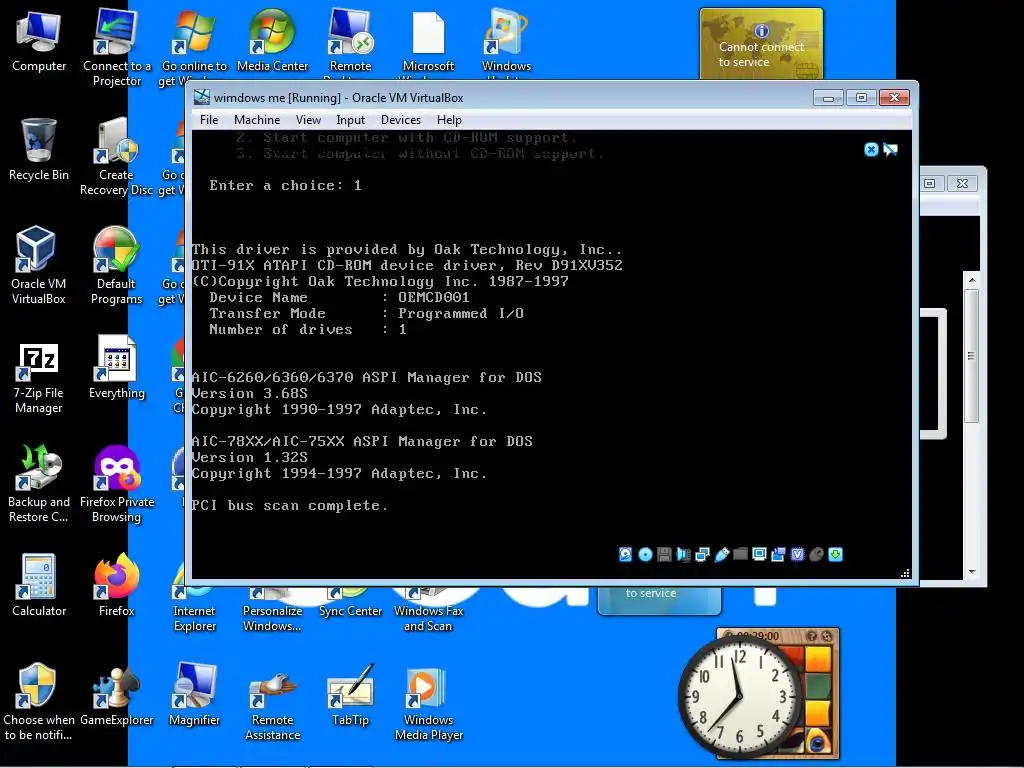Screen dimensions: 1024x768
Task: Click the VirtualBox window's lower-right resize grip
Action: point(905,573)
